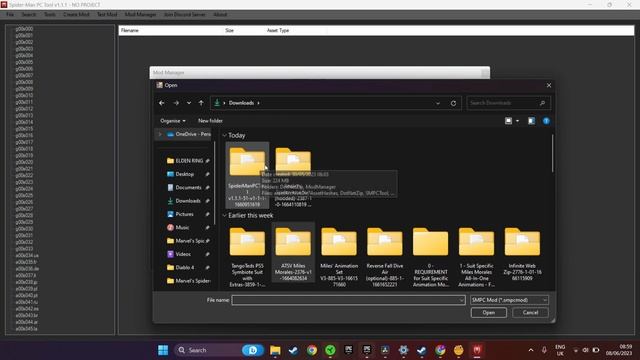Click the file list vertical scrollbar
Screen dimensions: 640x360
tap(553, 153)
